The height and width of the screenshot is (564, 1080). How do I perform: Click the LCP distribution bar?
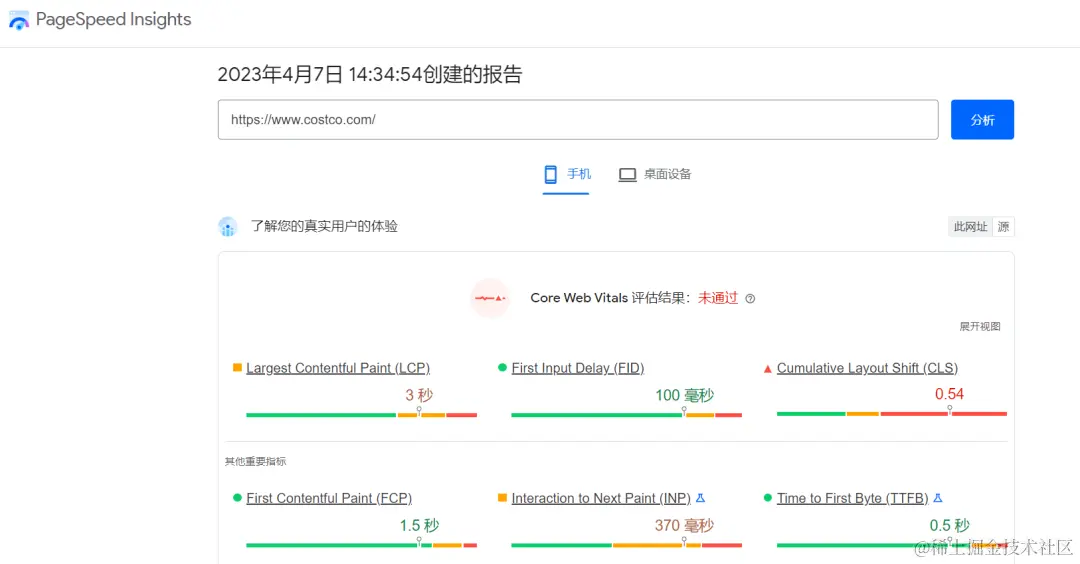(362, 415)
